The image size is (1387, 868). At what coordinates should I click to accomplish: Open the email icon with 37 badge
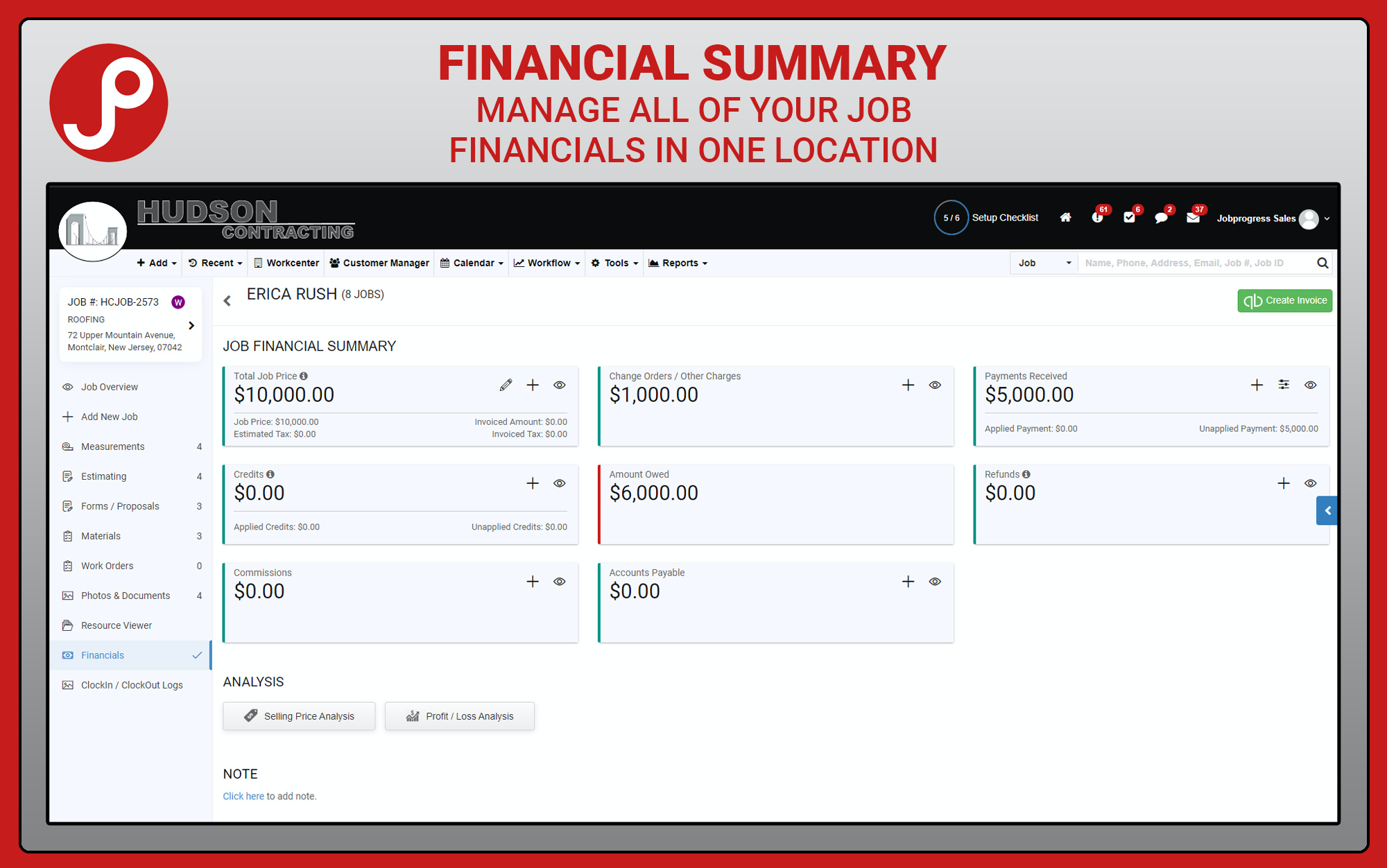pos(1193,218)
